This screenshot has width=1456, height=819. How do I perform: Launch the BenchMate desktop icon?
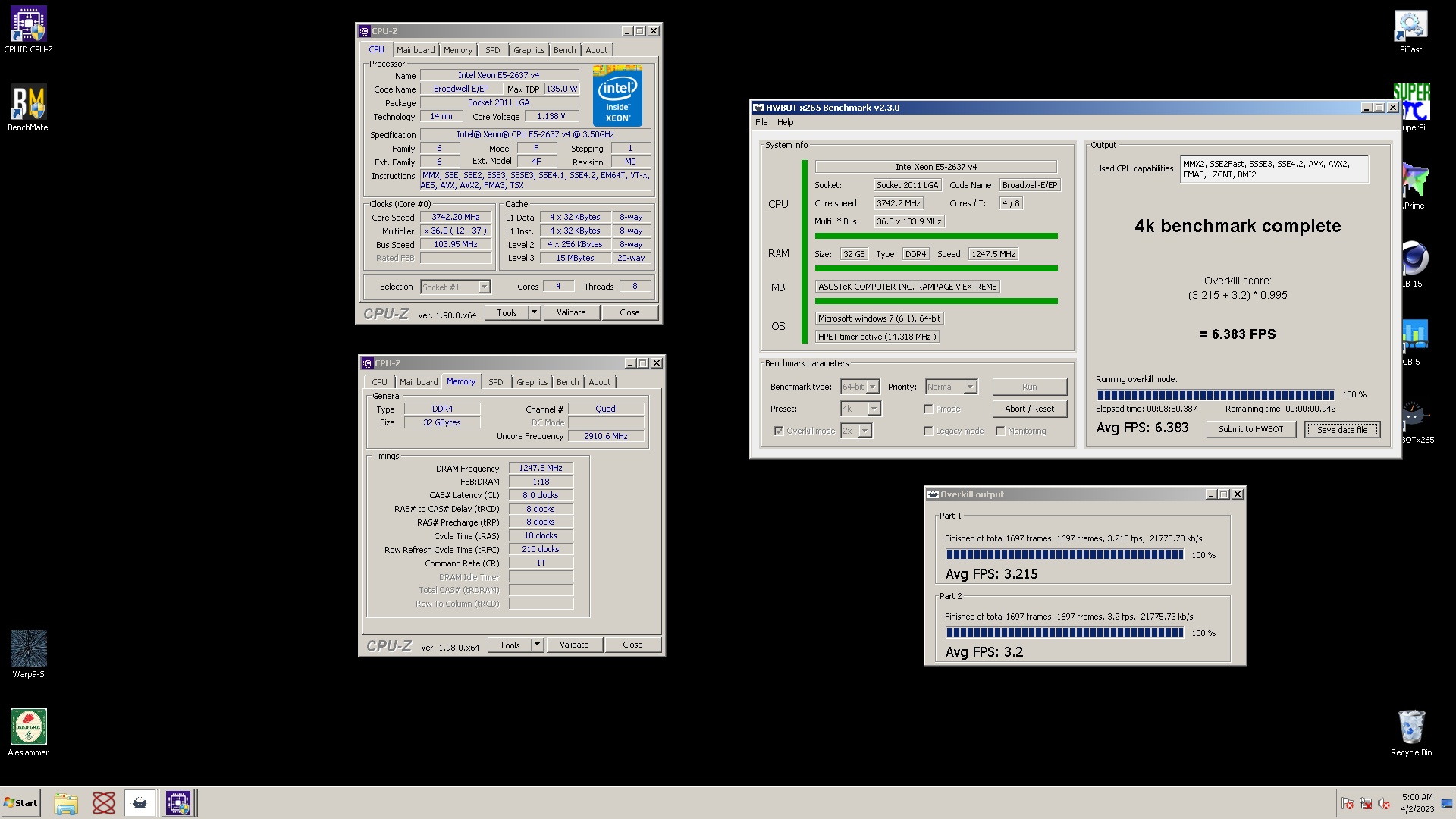point(28,108)
